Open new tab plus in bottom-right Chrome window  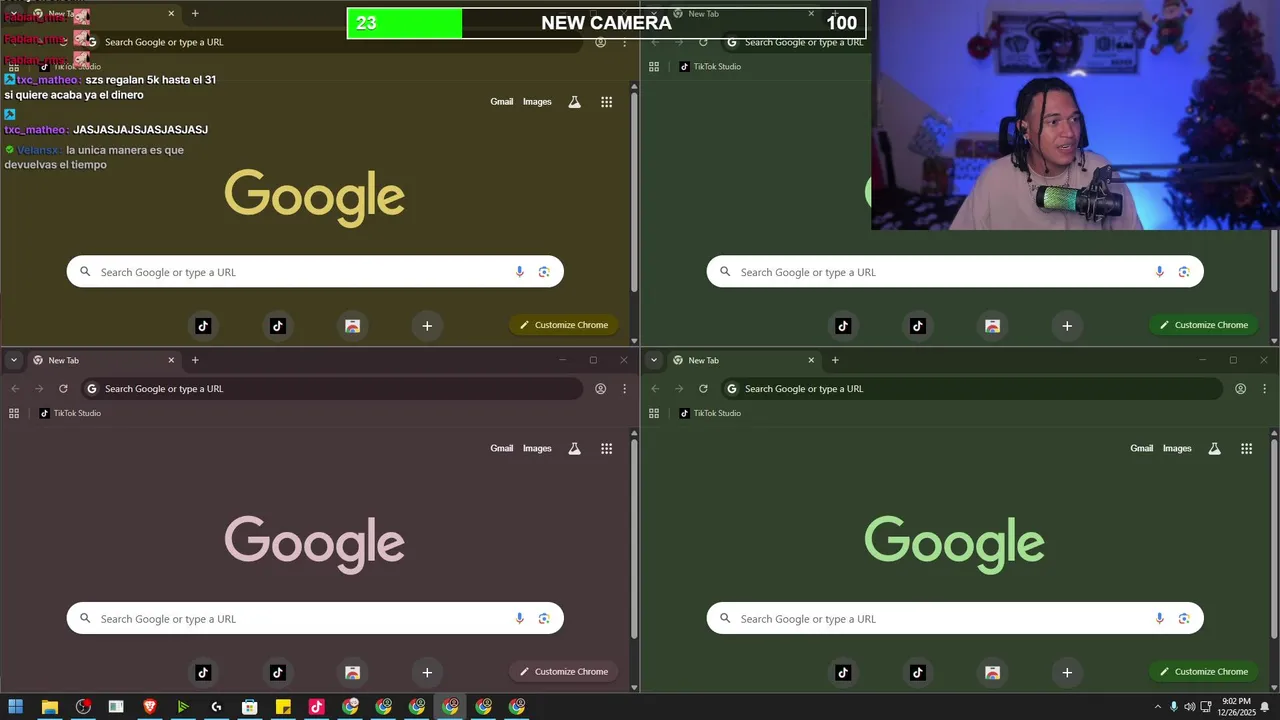coord(835,360)
